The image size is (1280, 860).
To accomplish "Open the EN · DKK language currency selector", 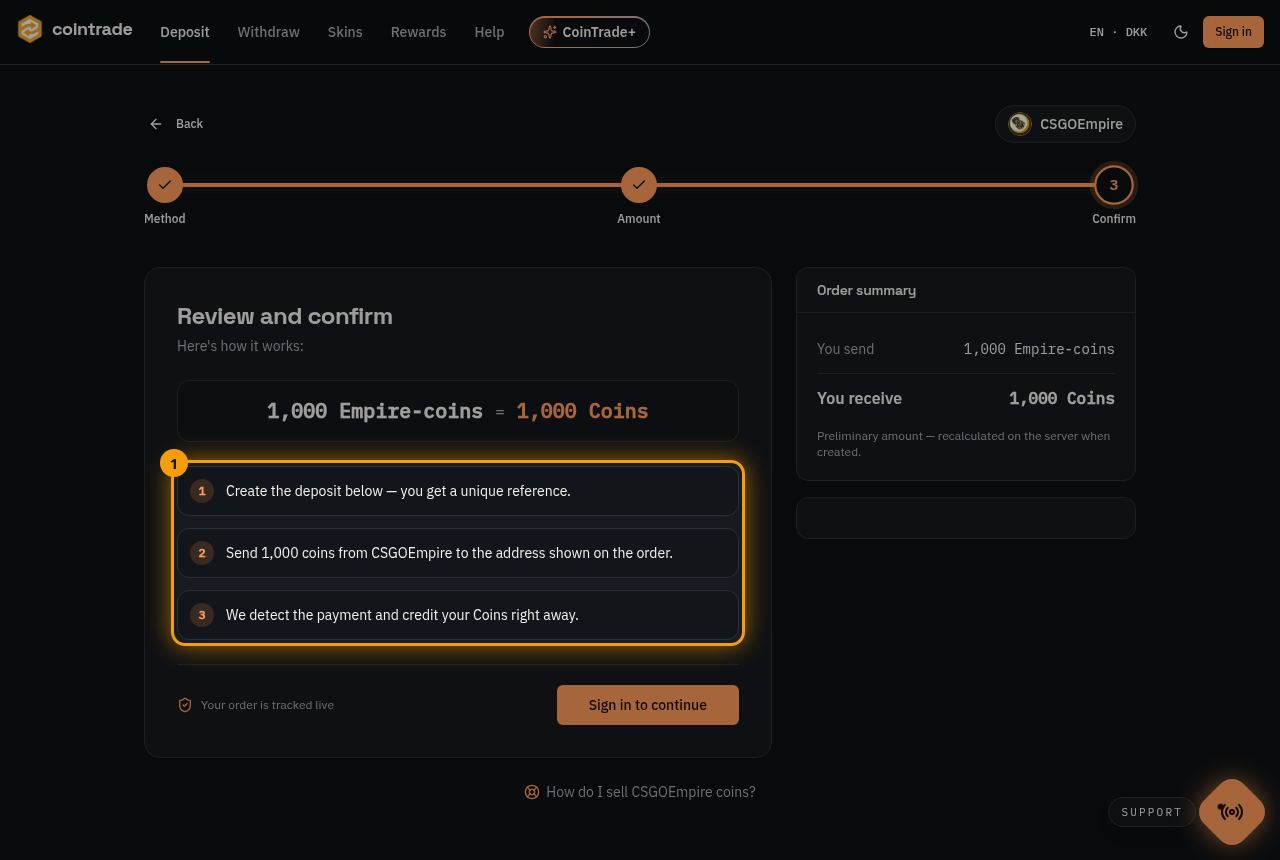I will click(x=1118, y=32).
